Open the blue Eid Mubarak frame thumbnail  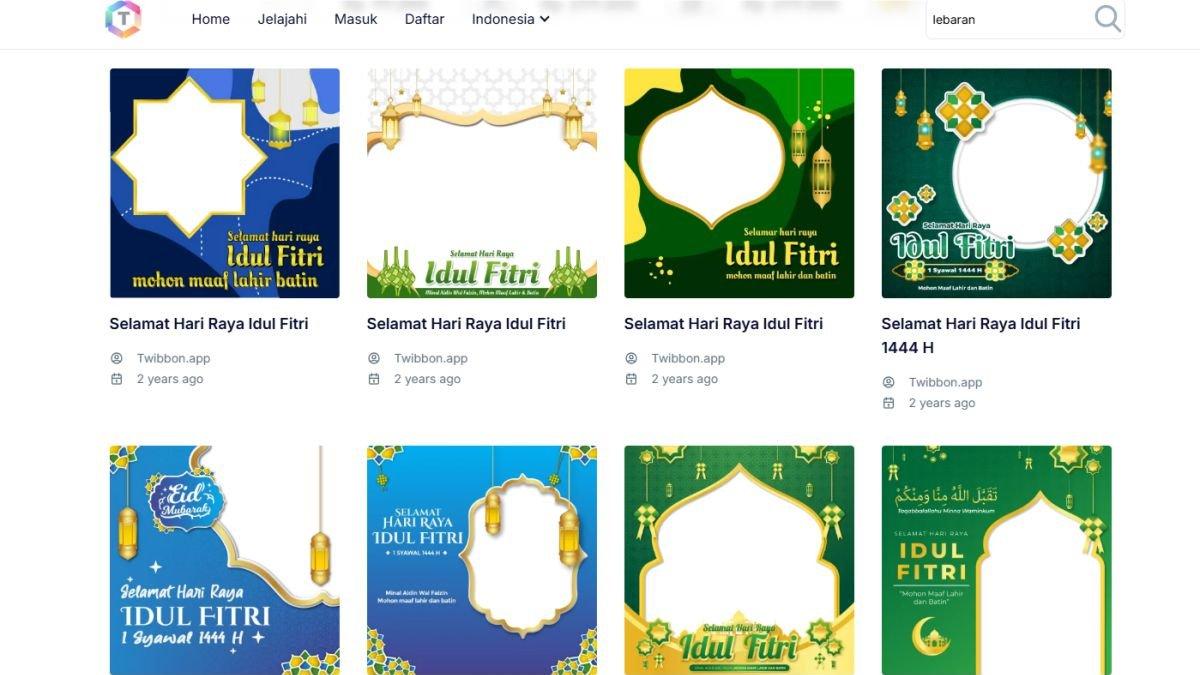pos(225,560)
